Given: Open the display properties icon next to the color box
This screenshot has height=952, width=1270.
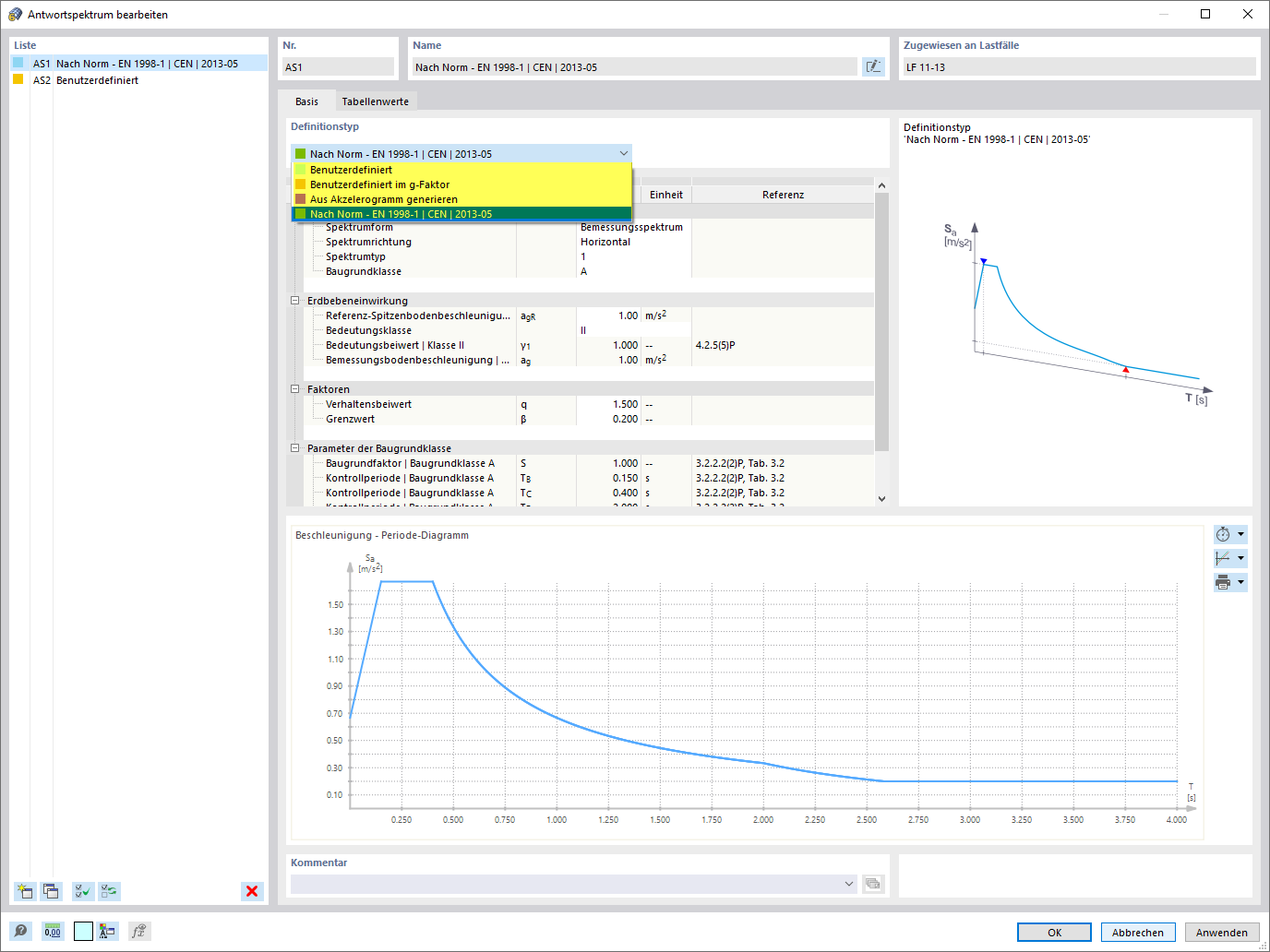Looking at the screenshot, I should pos(108,932).
